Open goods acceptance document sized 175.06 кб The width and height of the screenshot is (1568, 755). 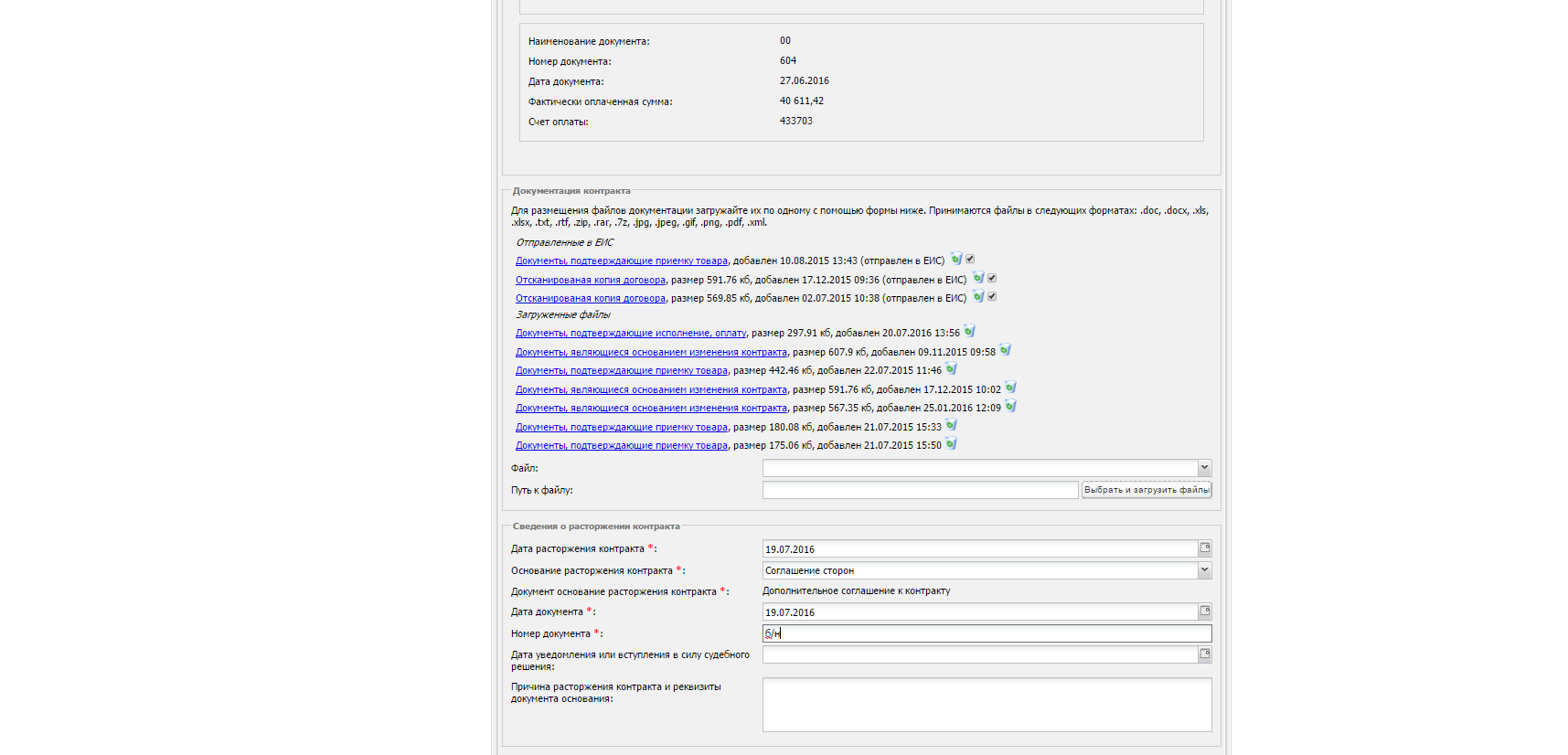point(622,446)
